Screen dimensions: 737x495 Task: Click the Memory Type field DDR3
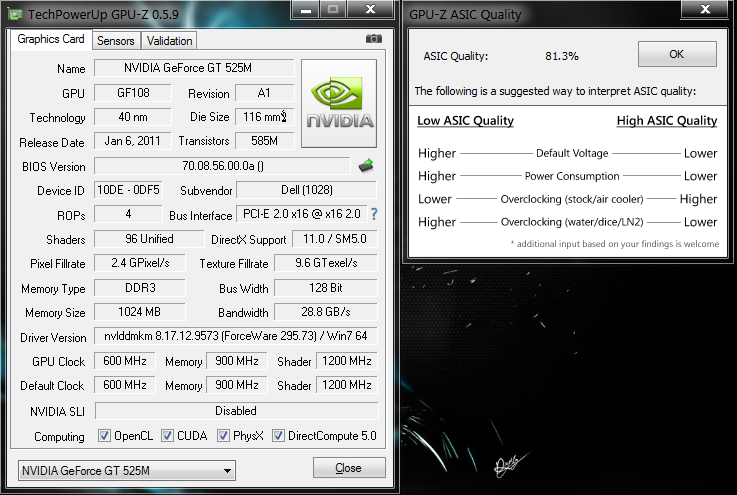[x=140, y=288]
